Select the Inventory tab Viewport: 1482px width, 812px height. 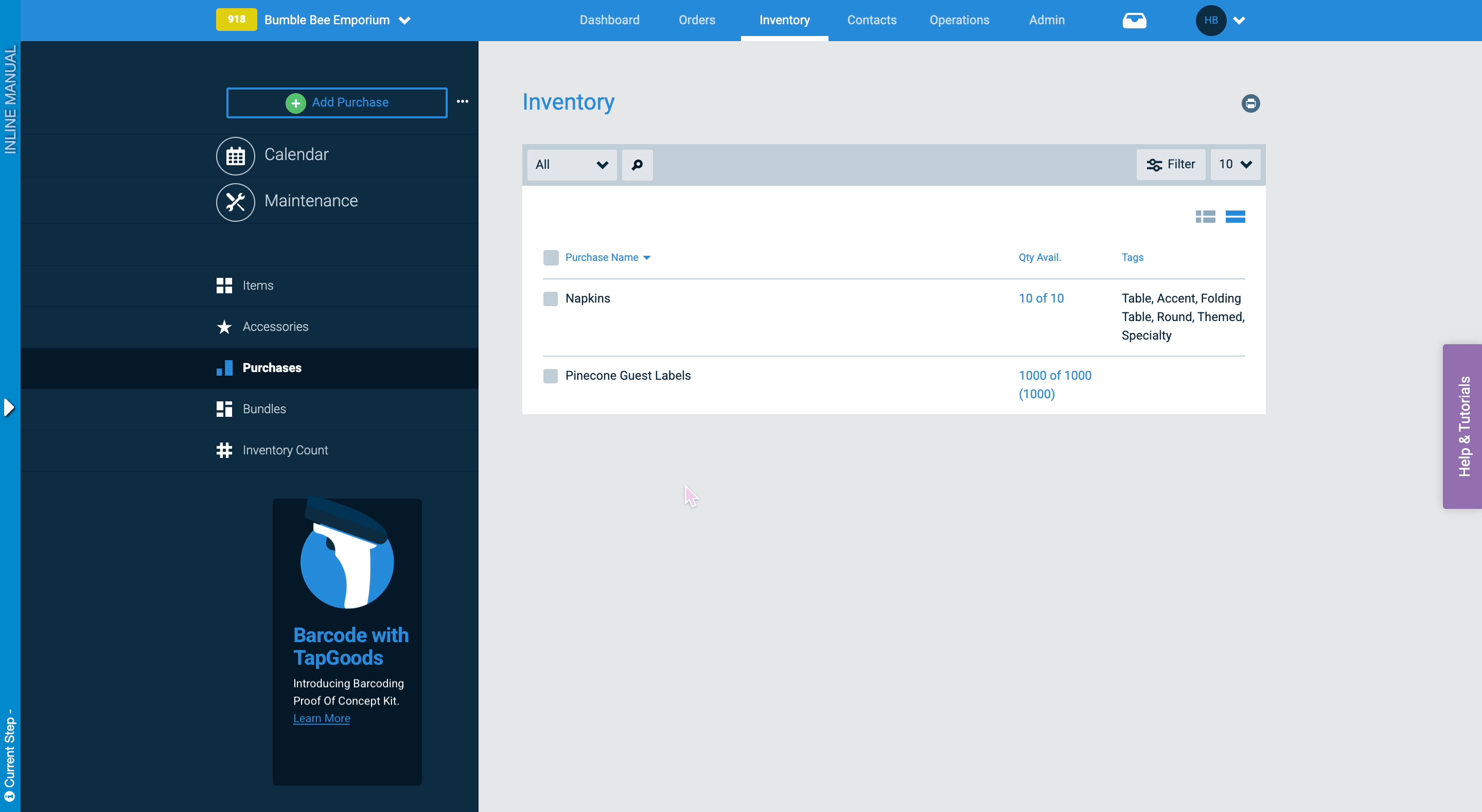[784, 20]
